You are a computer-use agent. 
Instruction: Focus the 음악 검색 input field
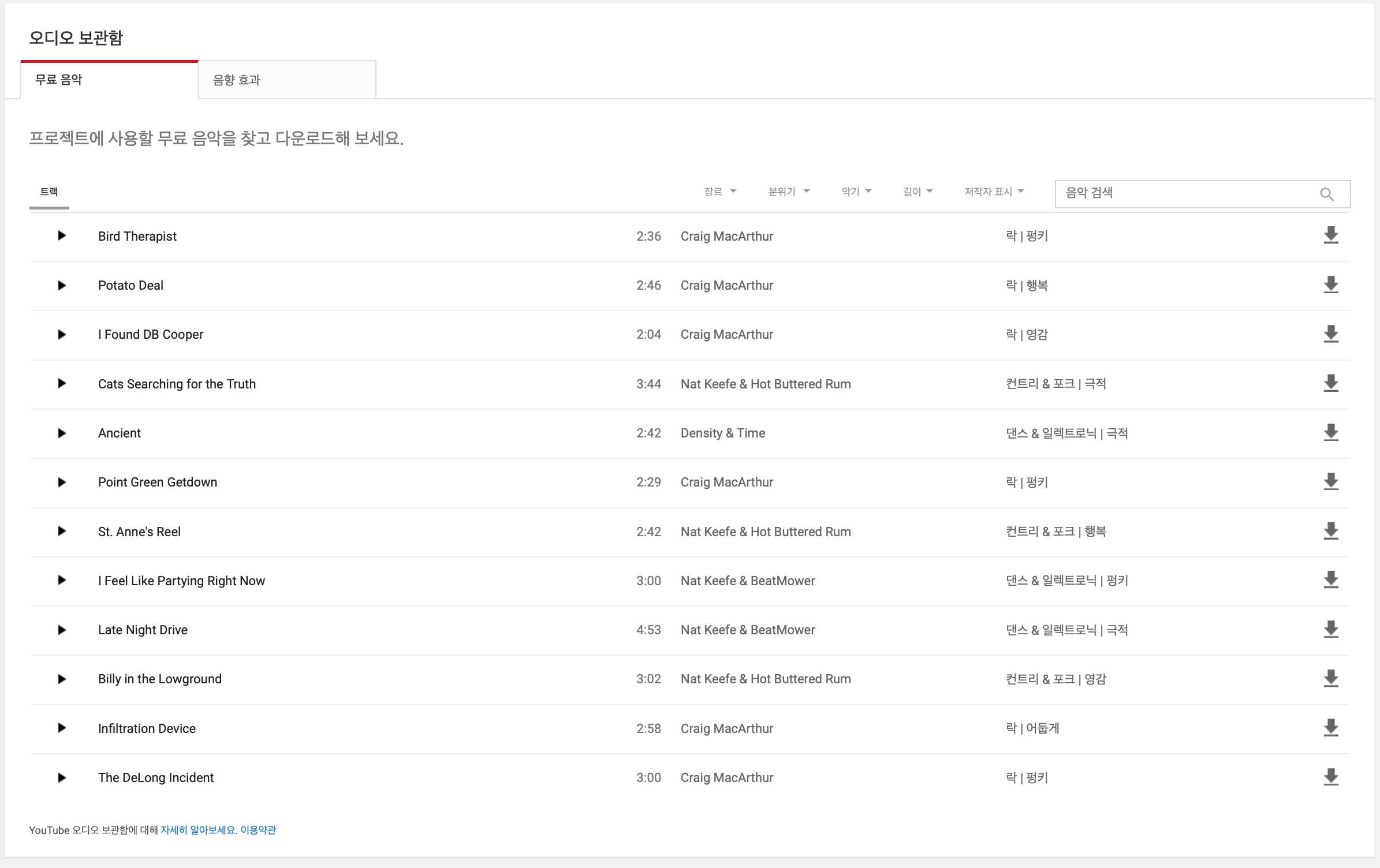coord(1184,193)
